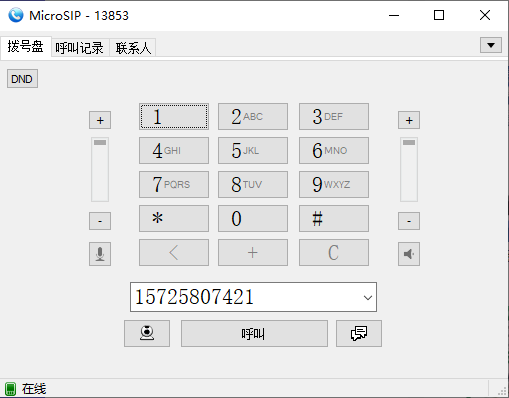Increase speaker volume with right + button
The width and height of the screenshot is (509, 398).
pyautogui.click(x=409, y=120)
